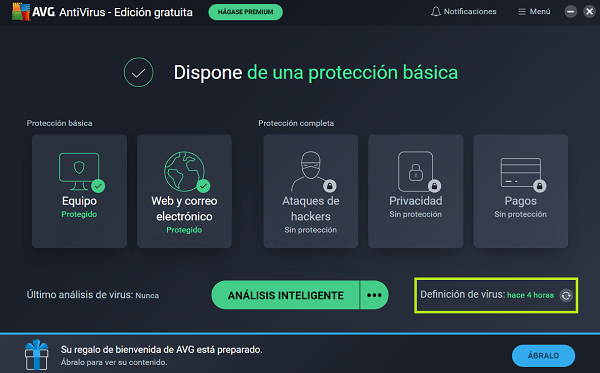Click the Privacidad padlock icon
This screenshot has height=373, width=600.
click(416, 171)
